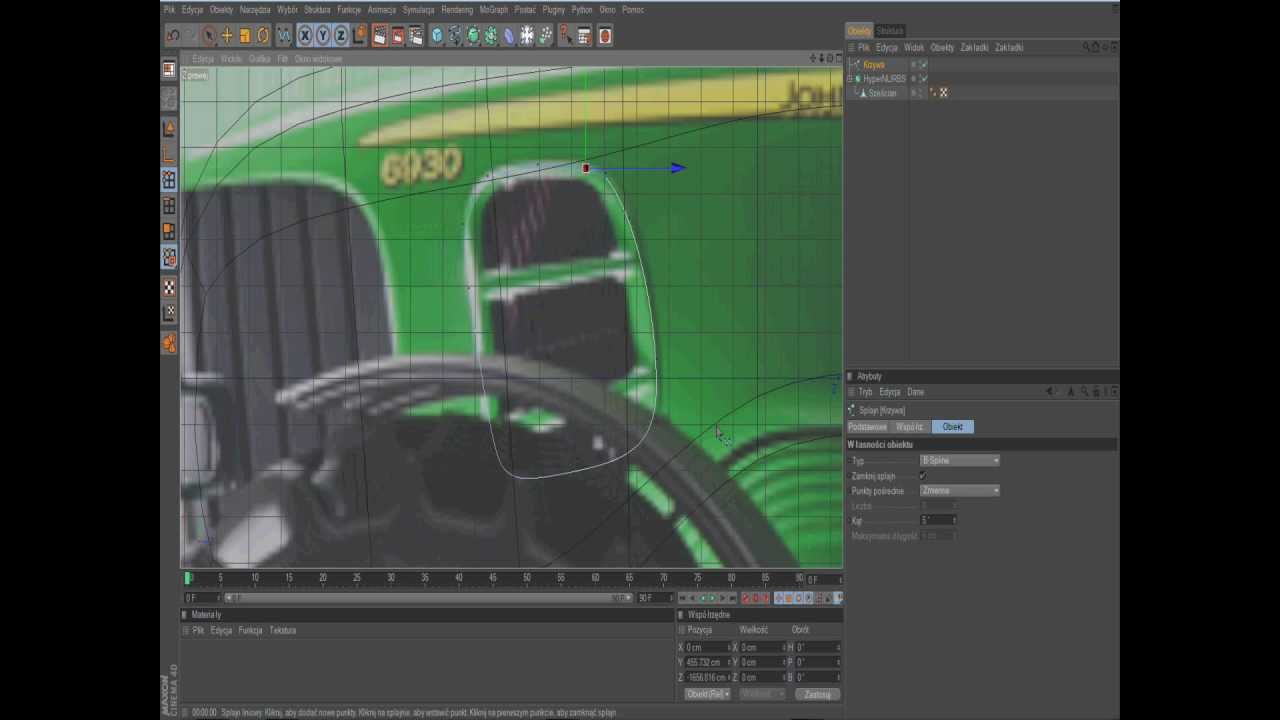
Task: Toggle the HyperNURBS enable checkmark
Action: [923, 79]
